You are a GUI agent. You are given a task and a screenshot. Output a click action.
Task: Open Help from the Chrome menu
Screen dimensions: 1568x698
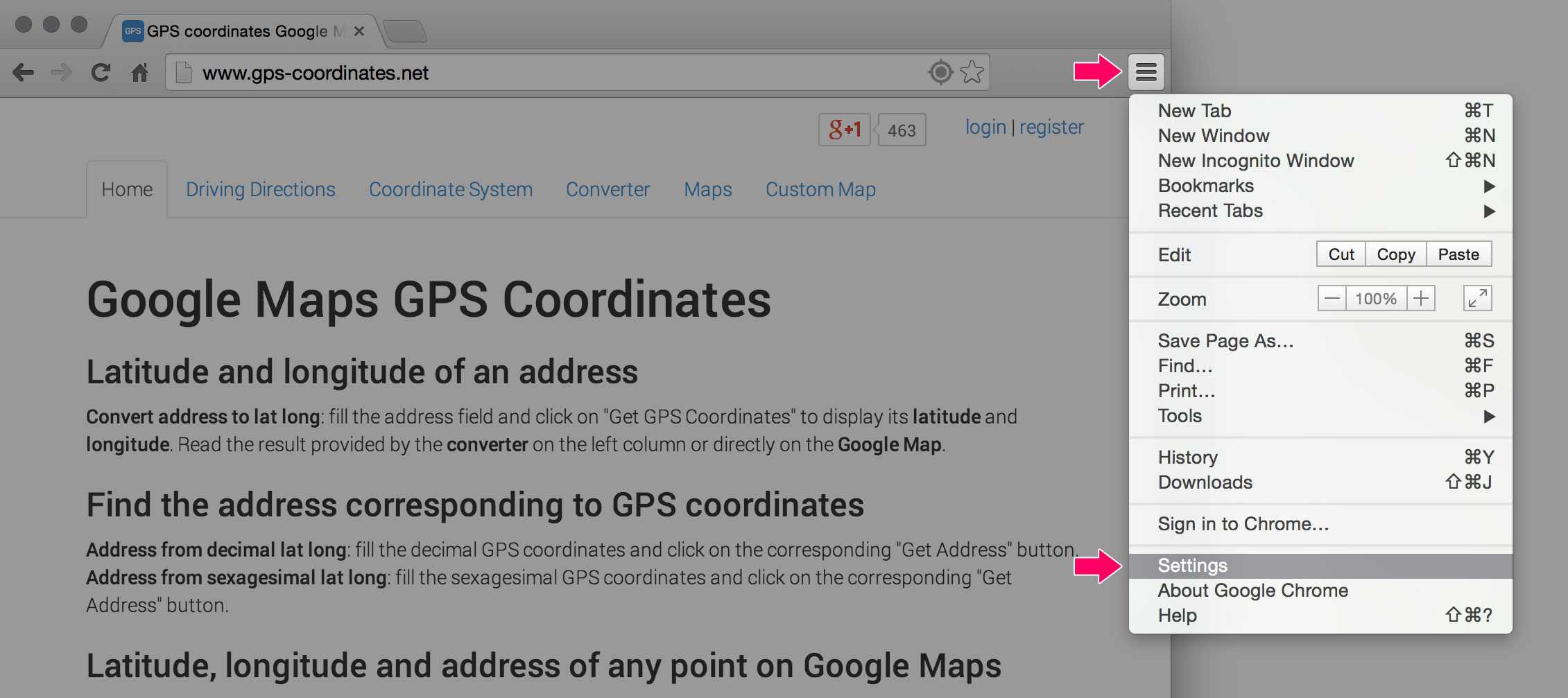coord(1320,616)
